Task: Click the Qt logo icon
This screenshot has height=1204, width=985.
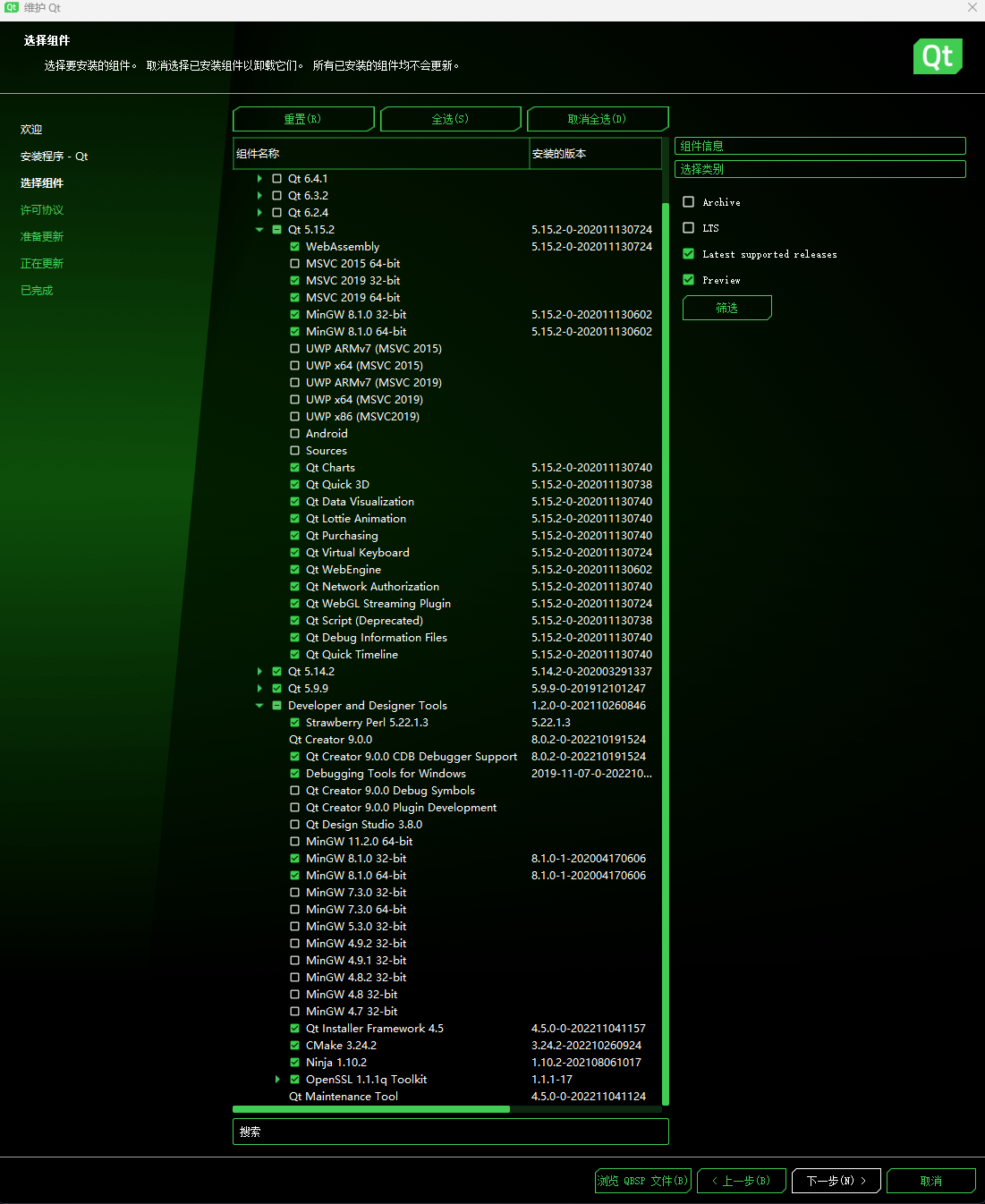Action: [x=938, y=56]
